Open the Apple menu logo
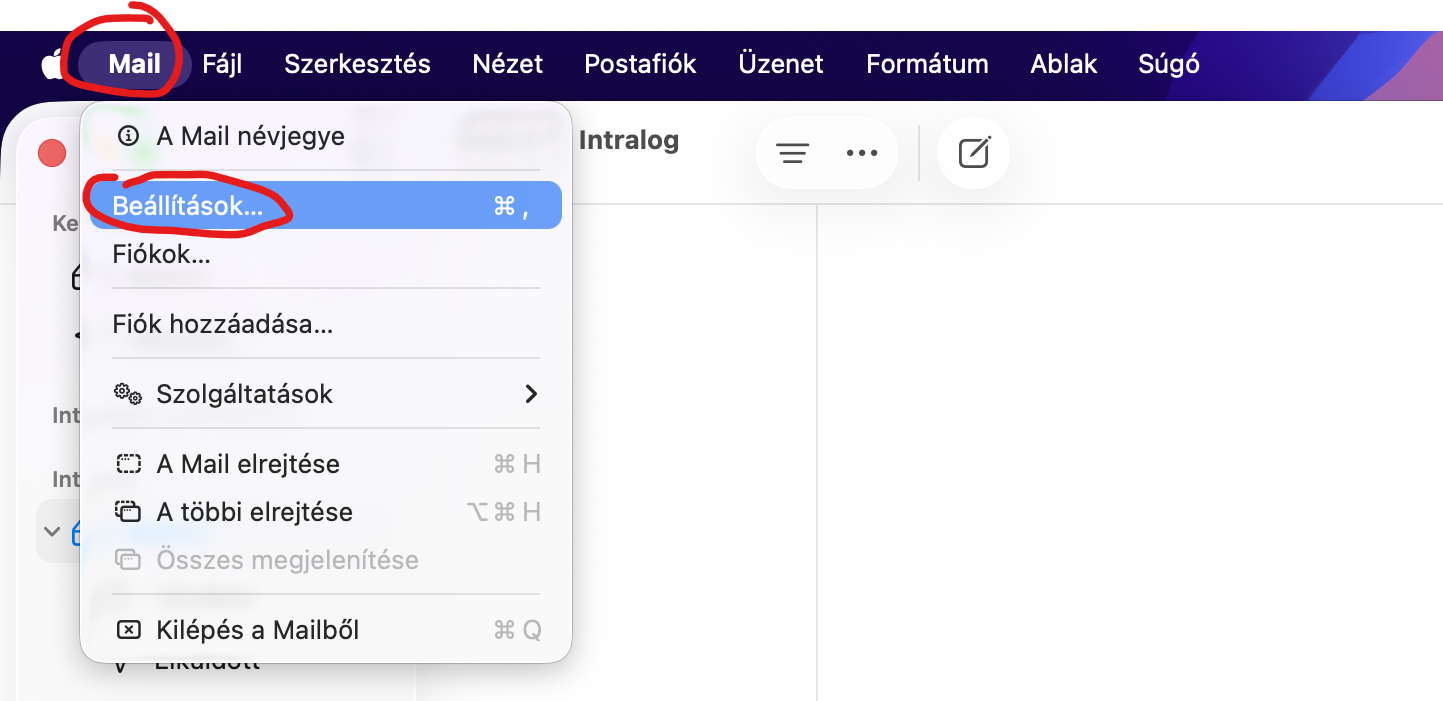1443x701 pixels. [x=51, y=65]
